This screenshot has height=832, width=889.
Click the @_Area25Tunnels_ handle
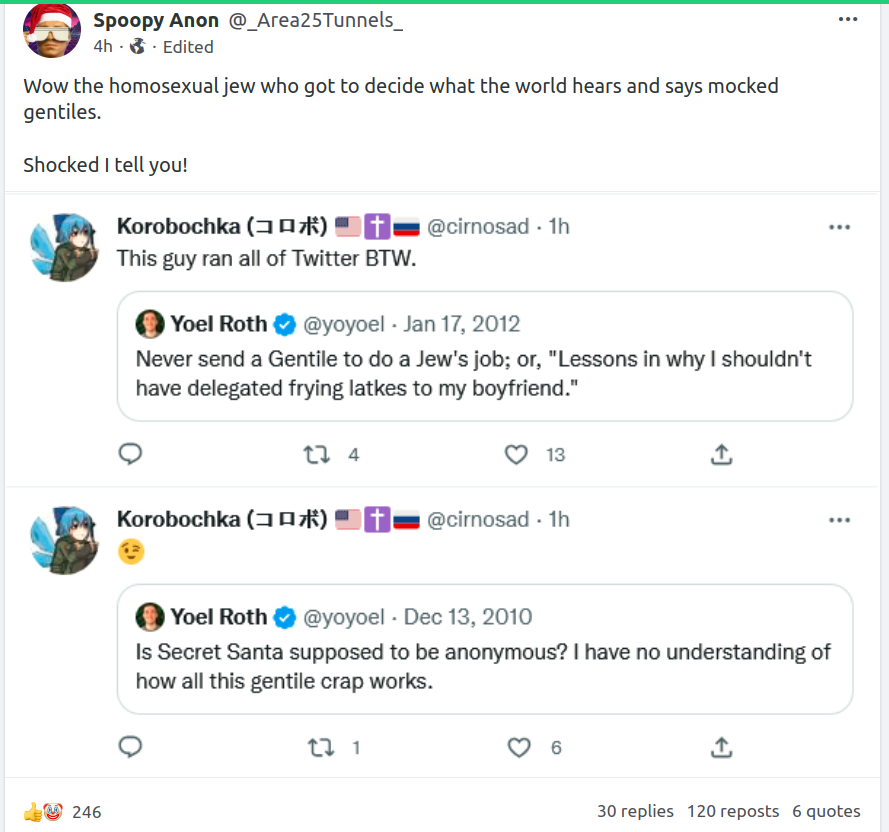point(315,20)
